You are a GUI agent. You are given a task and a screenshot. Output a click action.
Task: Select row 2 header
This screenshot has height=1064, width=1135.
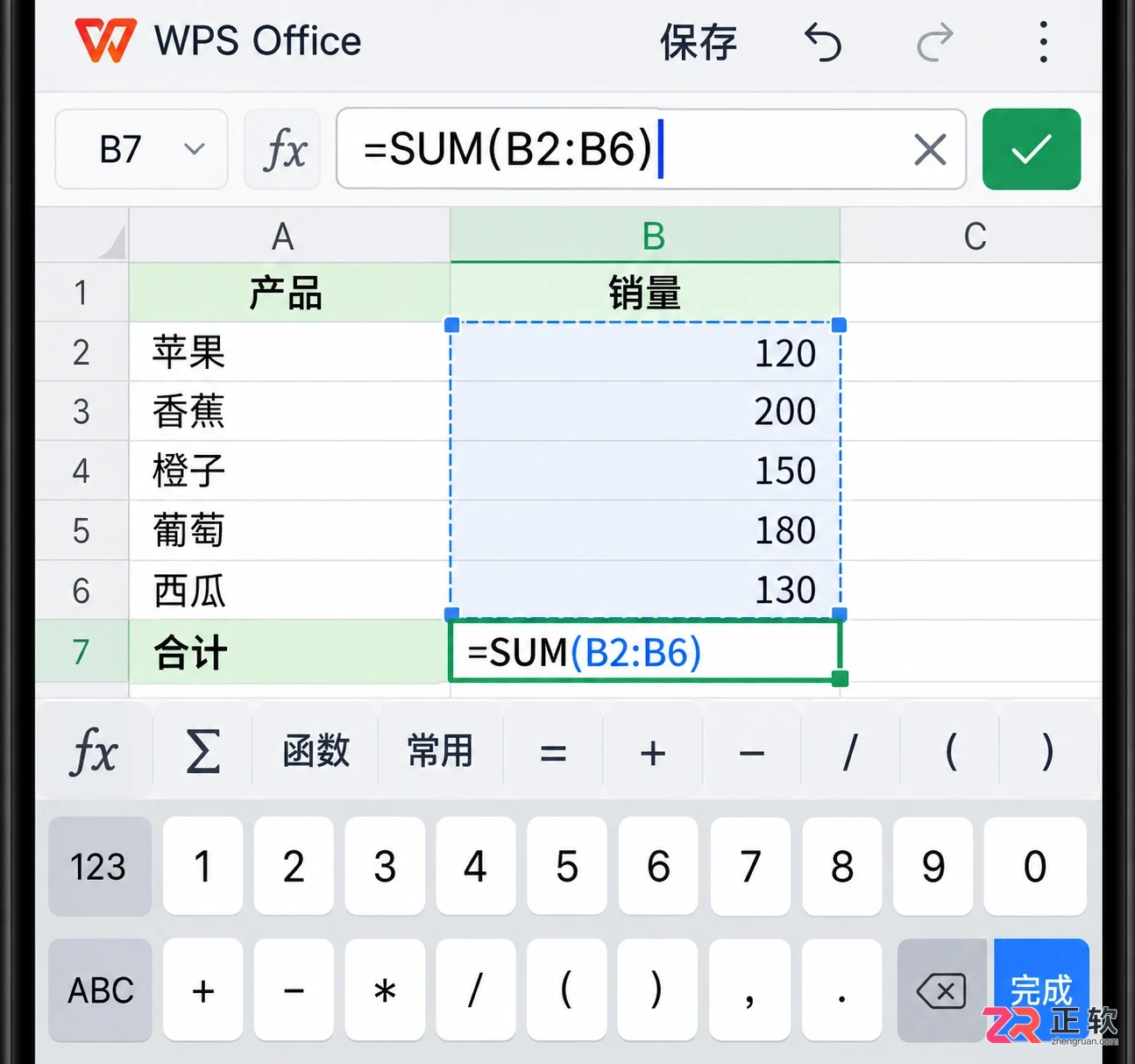pyautogui.click(x=82, y=352)
